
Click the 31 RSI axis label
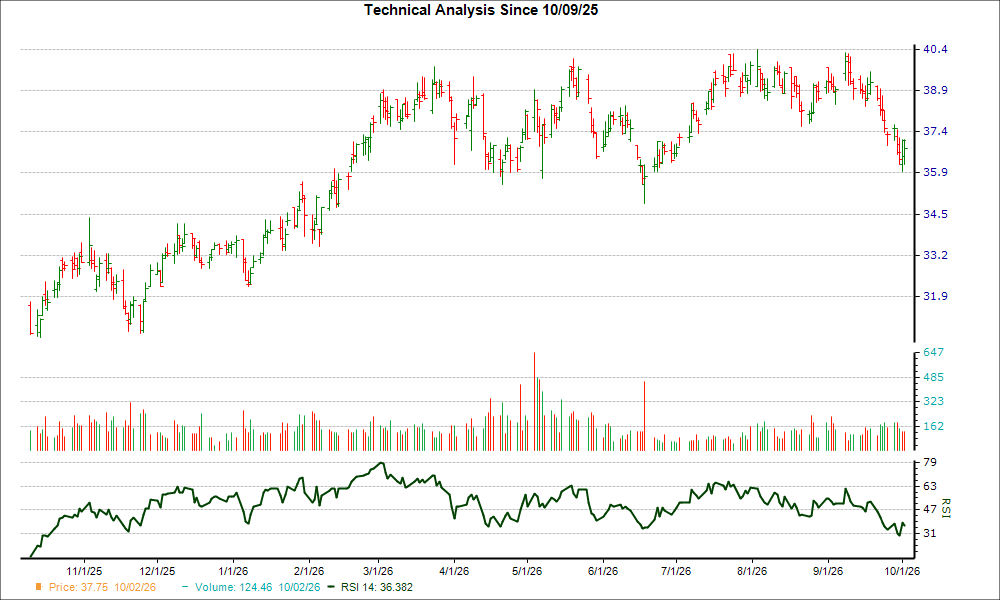point(930,533)
